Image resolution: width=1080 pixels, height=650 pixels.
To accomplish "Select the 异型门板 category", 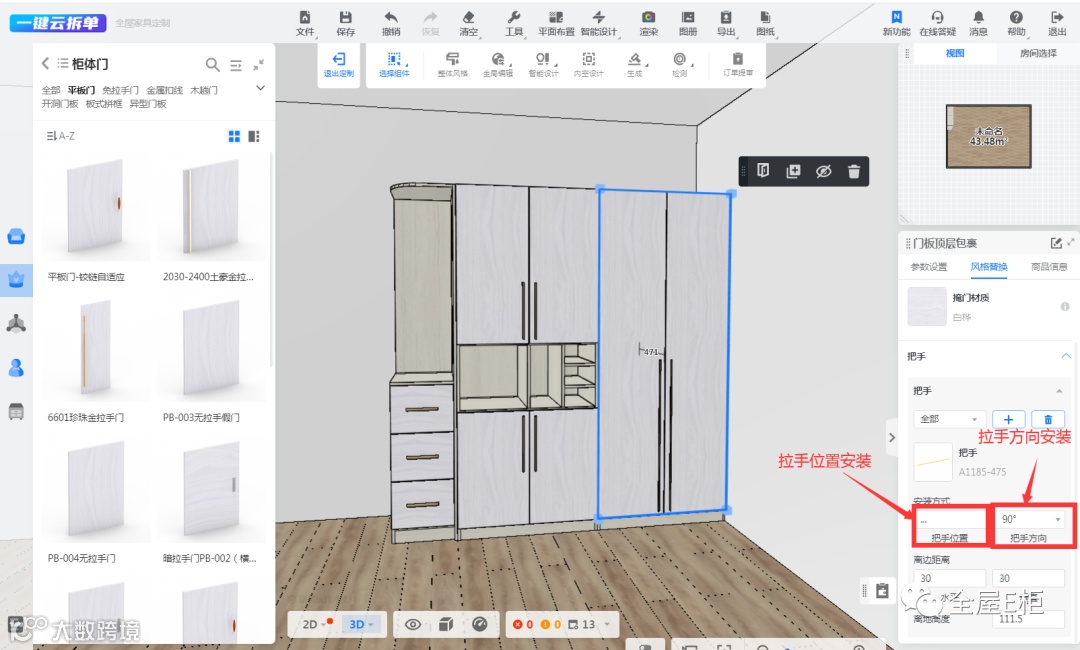I will tap(148, 104).
